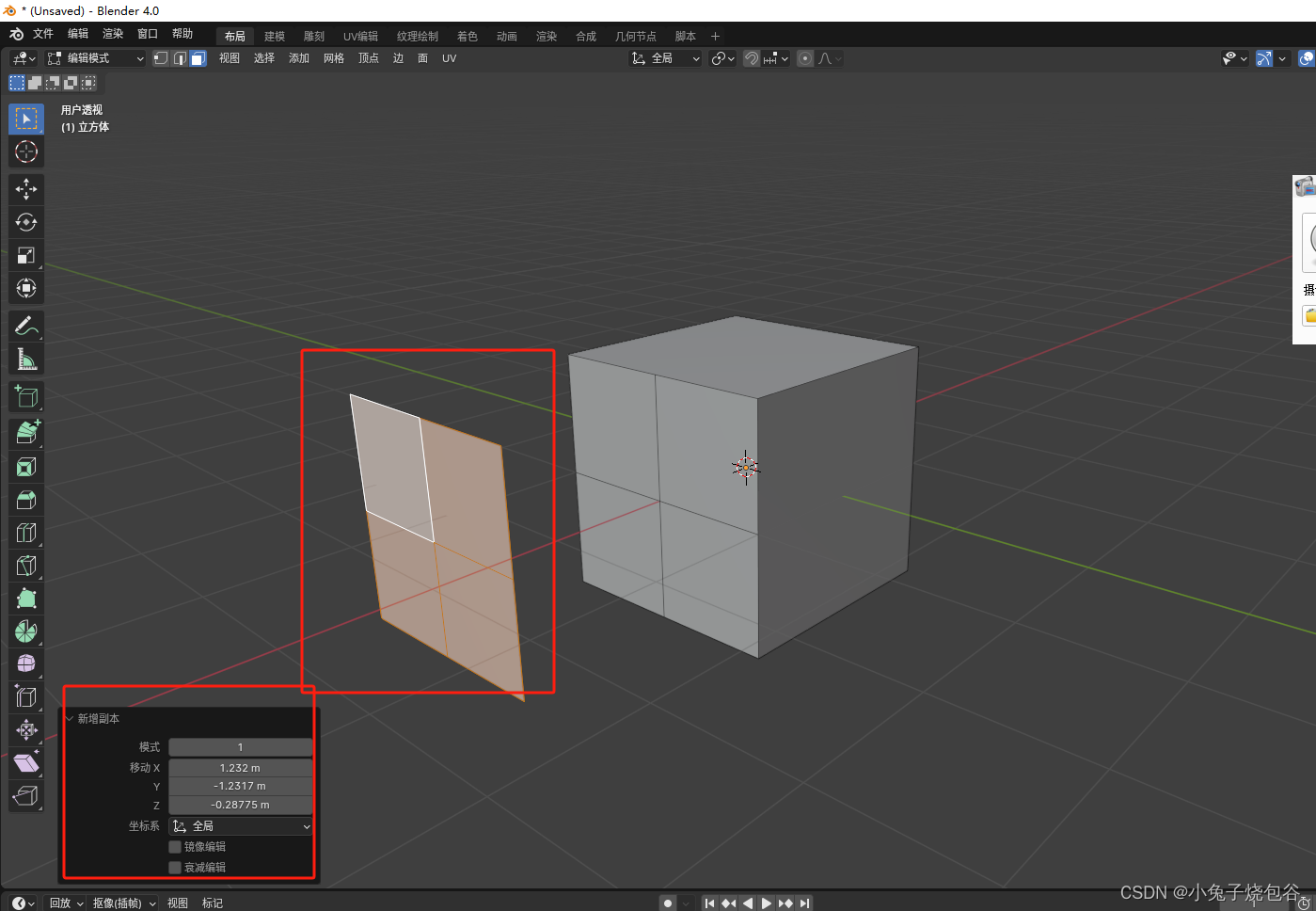This screenshot has height=911, width=1316.
Task: Click the Blender logo menu icon
Action: coord(16,34)
